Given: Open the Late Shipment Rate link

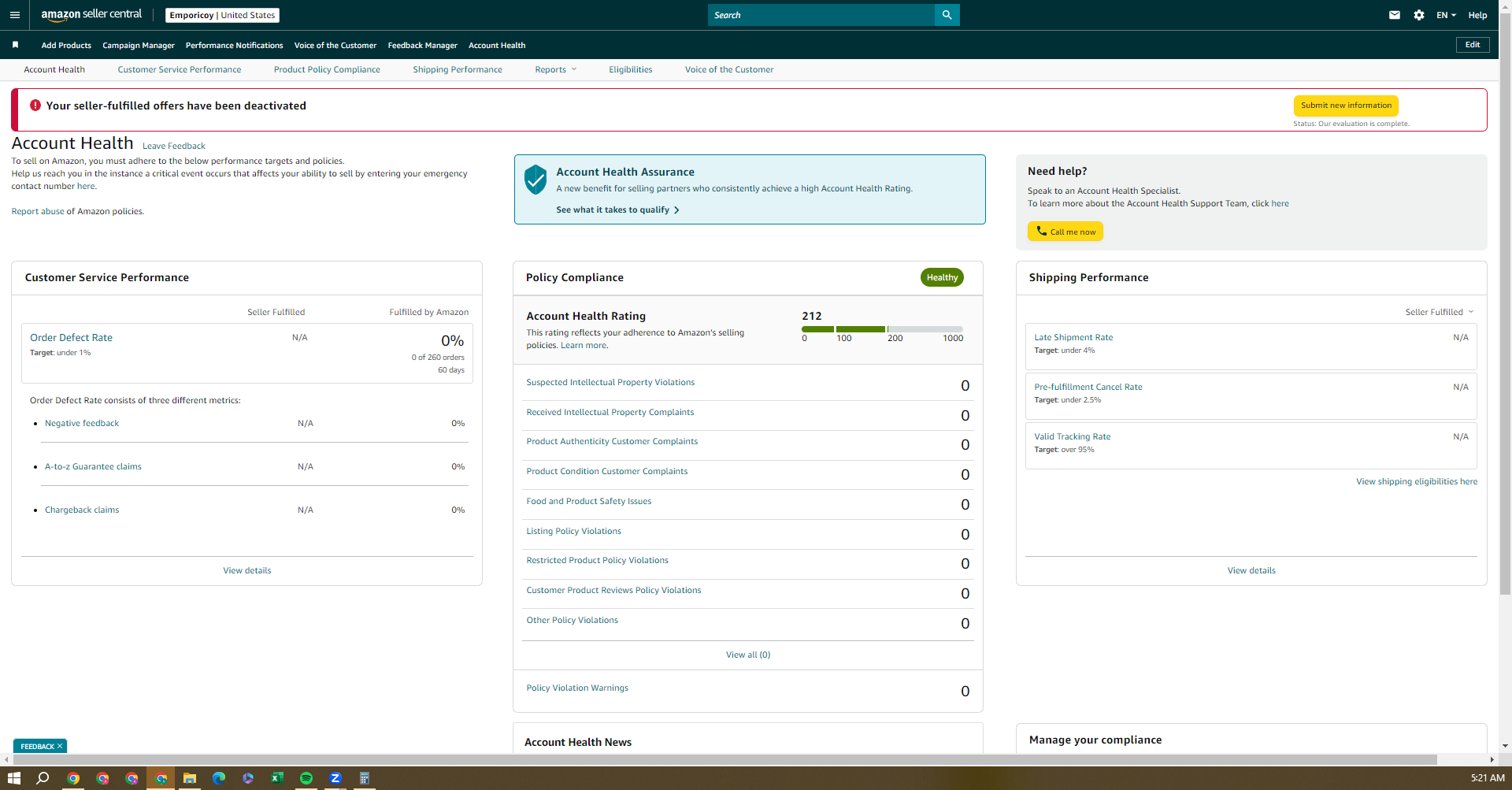Looking at the screenshot, I should (1073, 337).
